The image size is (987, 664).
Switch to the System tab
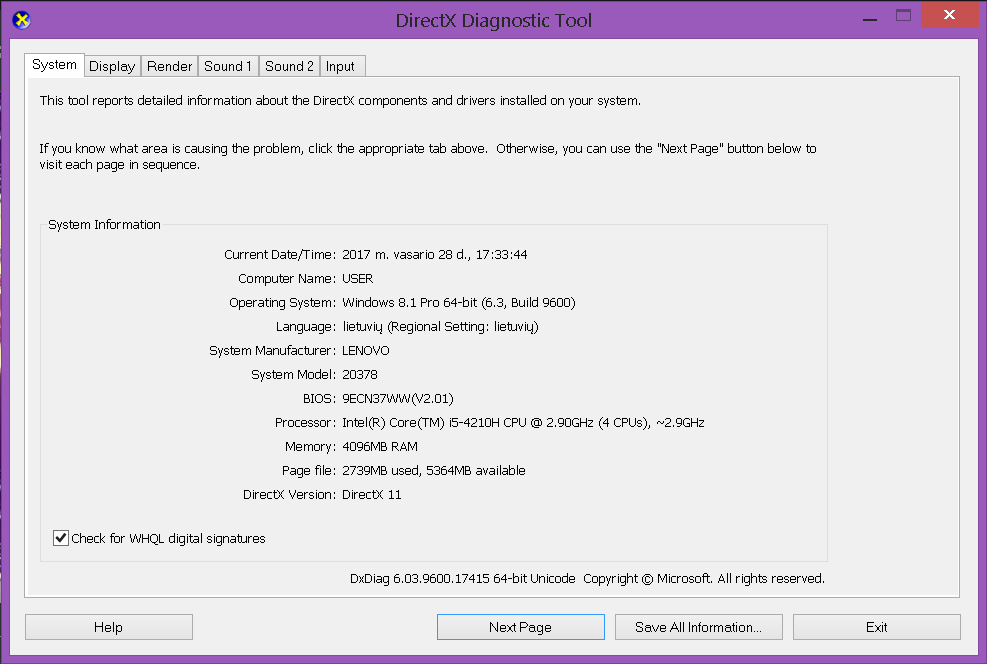pyautogui.click(x=54, y=65)
